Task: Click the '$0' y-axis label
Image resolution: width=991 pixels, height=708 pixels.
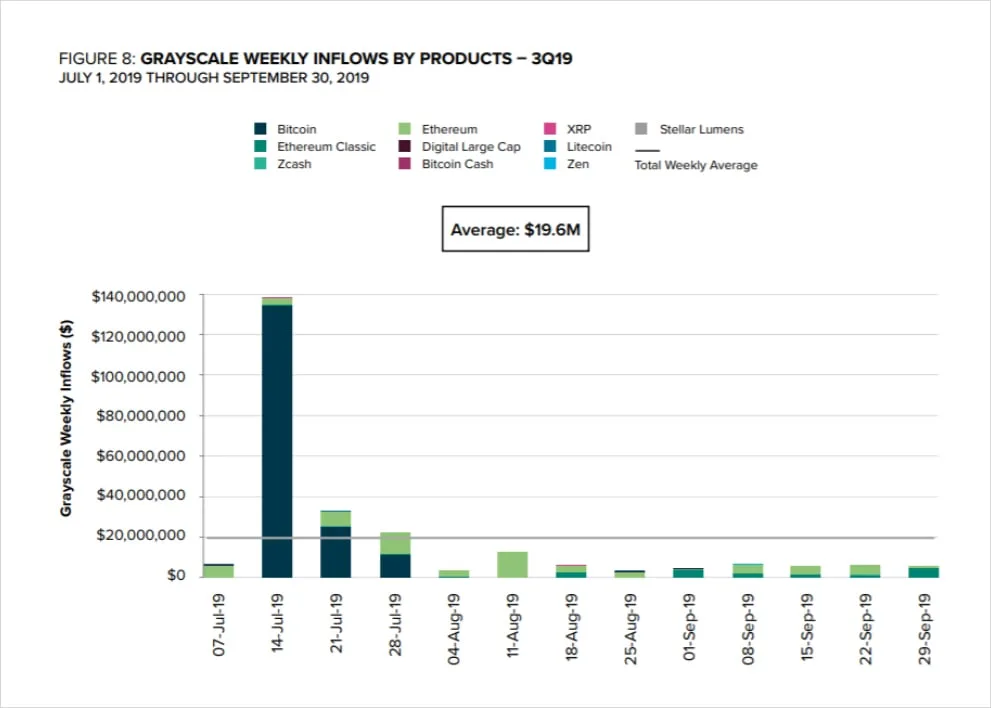Action: (175, 575)
